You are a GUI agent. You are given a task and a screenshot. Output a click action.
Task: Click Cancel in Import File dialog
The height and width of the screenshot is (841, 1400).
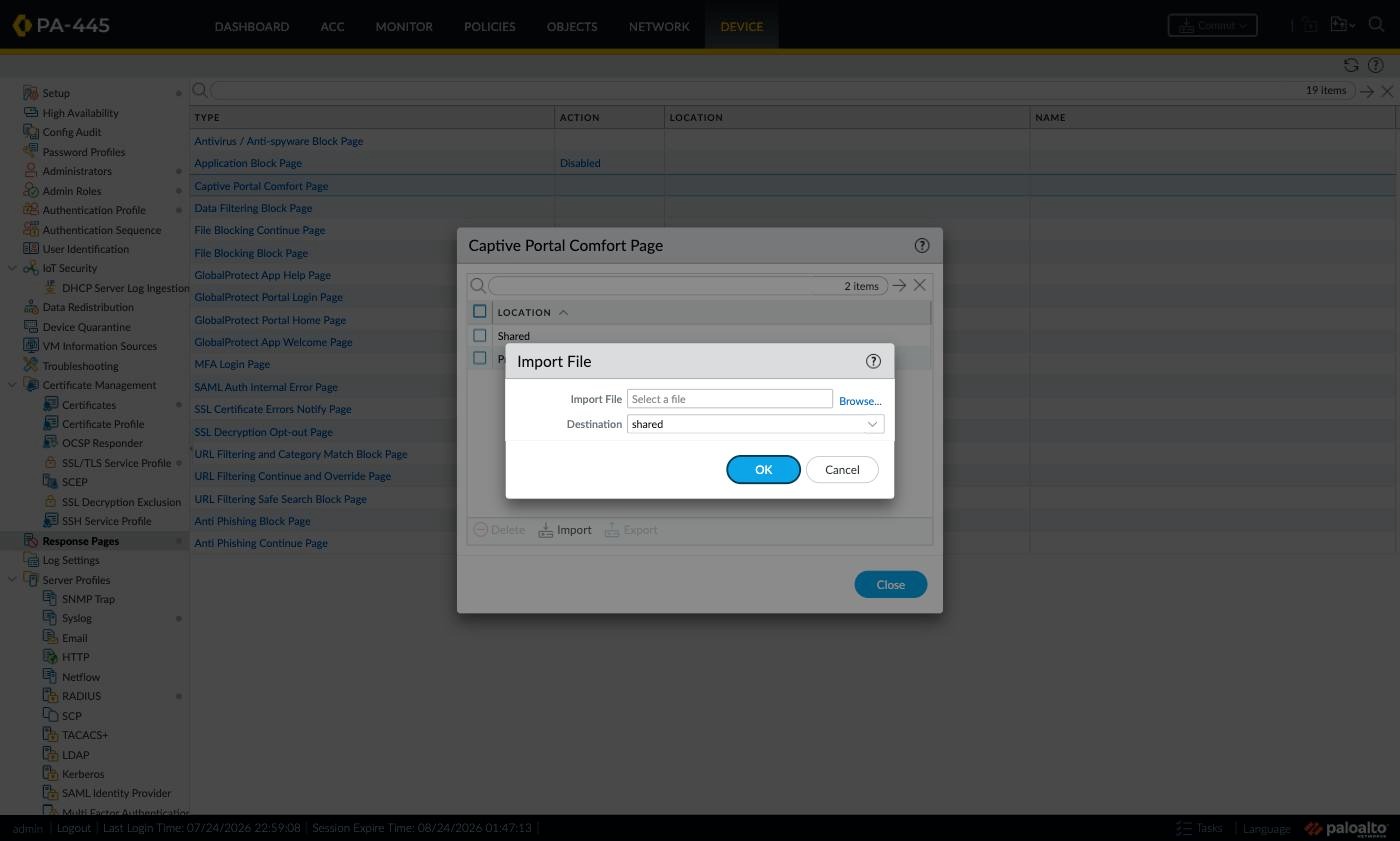click(842, 470)
